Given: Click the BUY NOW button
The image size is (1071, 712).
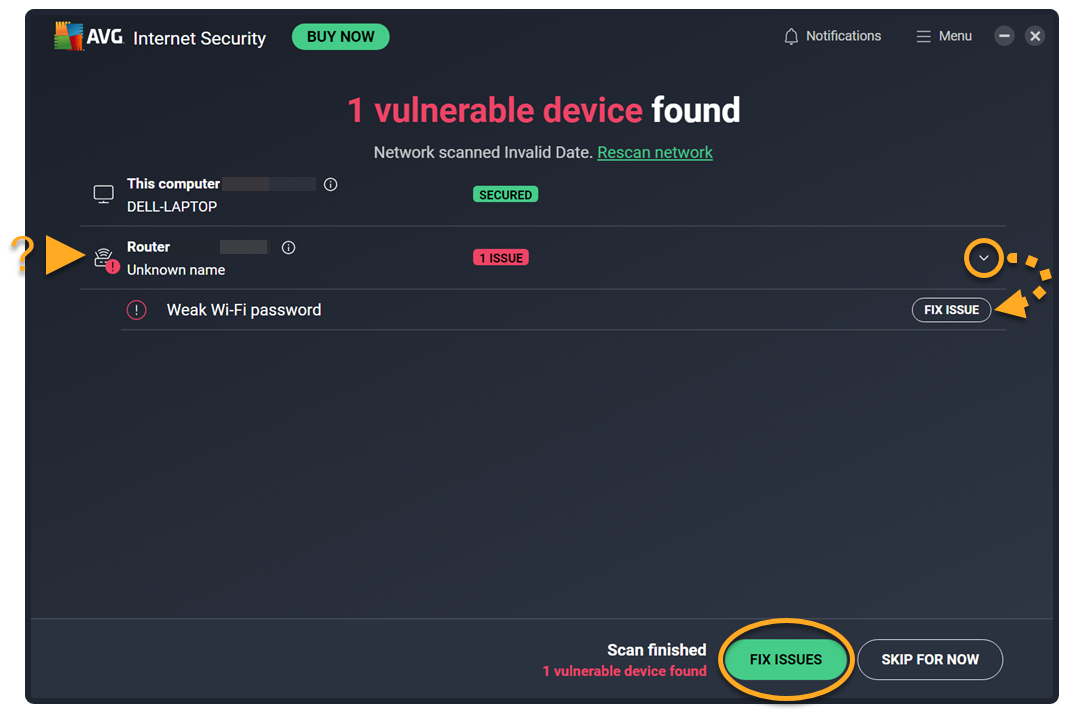Looking at the screenshot, I should click(x=340, y=37).
